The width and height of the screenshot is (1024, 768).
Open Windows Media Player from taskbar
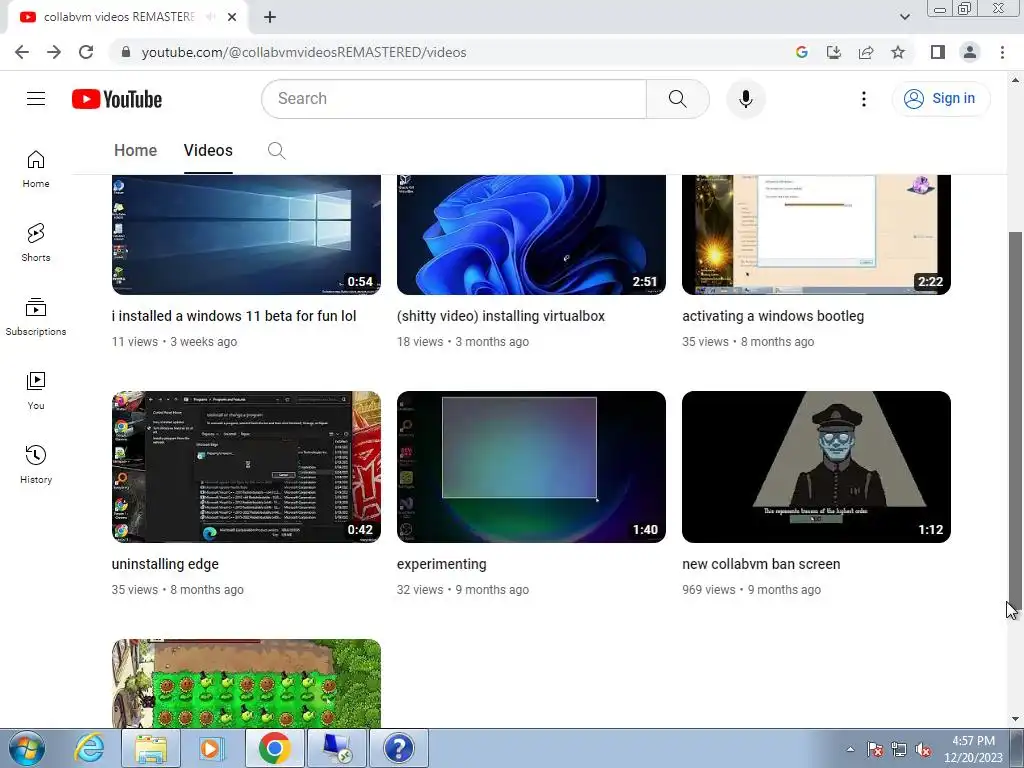coord(211,748)
